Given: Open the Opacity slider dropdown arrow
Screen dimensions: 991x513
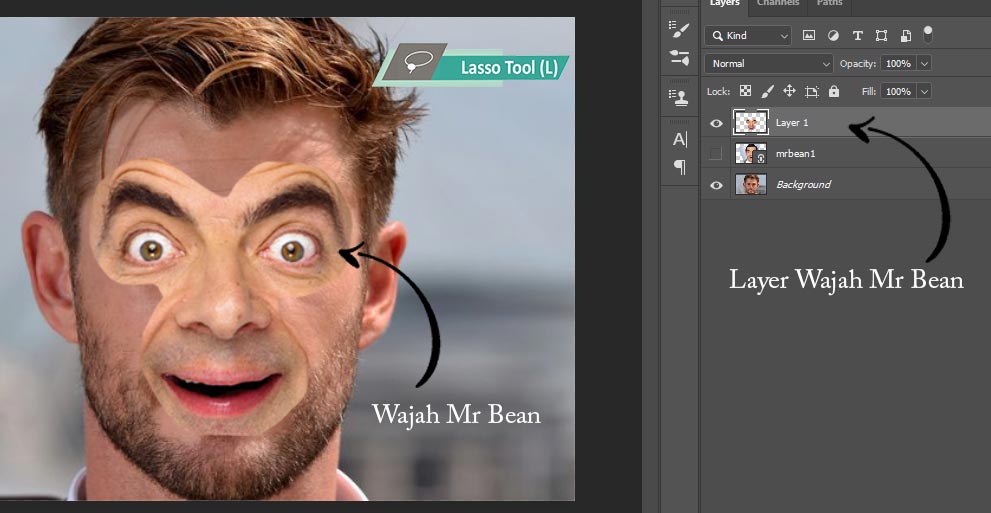Looking at the screenshot, I should (924, 64).
